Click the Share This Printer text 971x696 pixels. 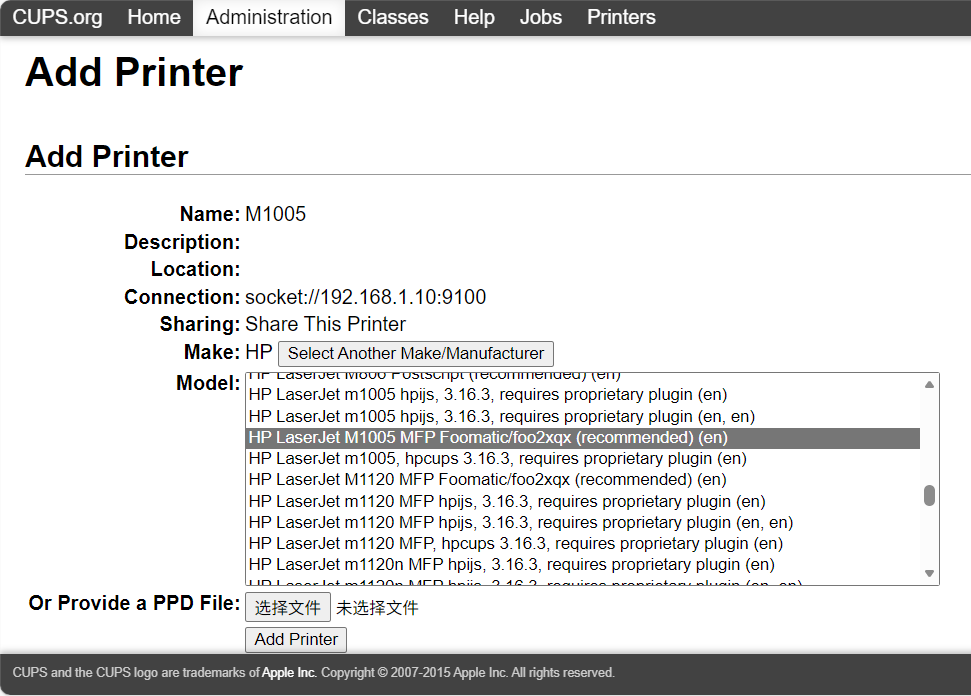point(325,324)
